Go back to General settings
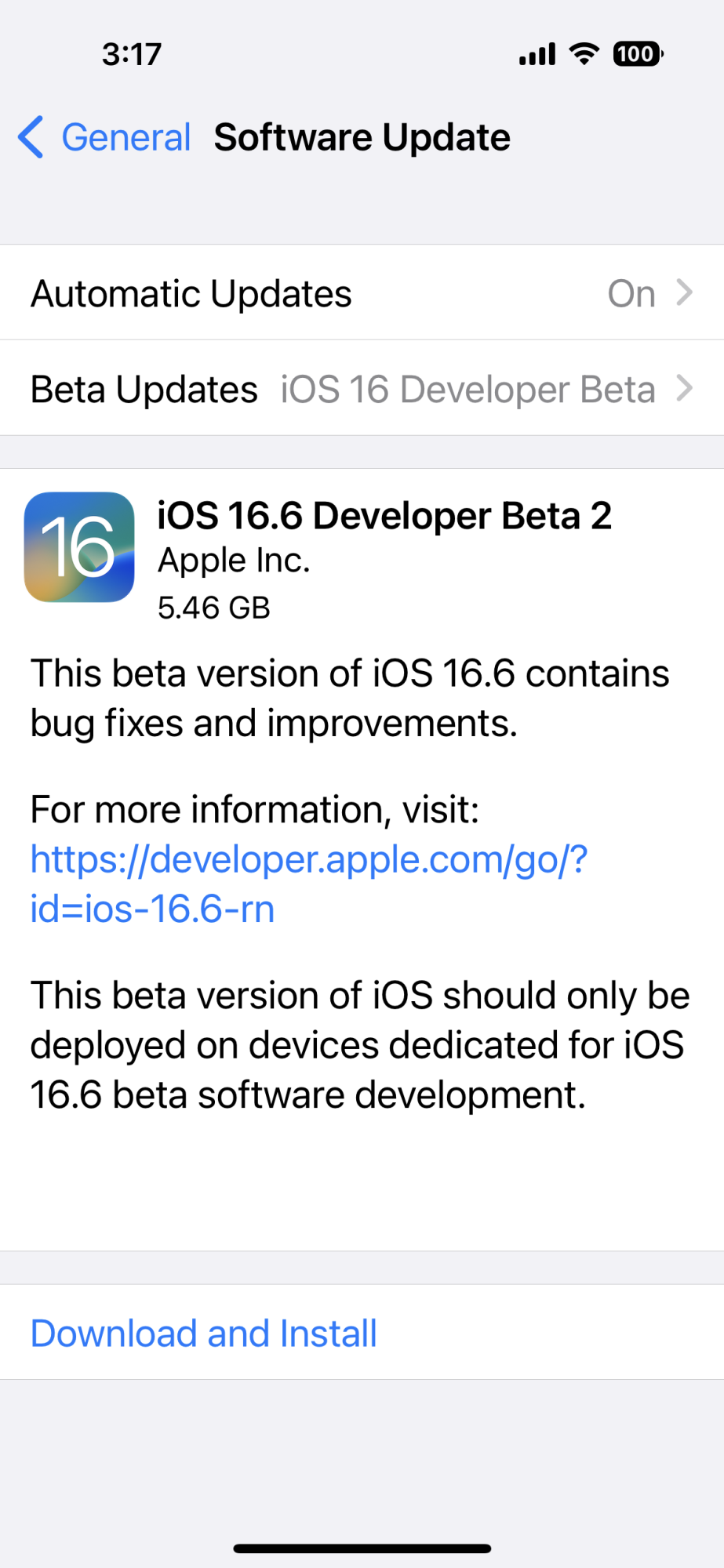Image resolution: width=724 pixels, height=1568 pixels. pos(126,138)
